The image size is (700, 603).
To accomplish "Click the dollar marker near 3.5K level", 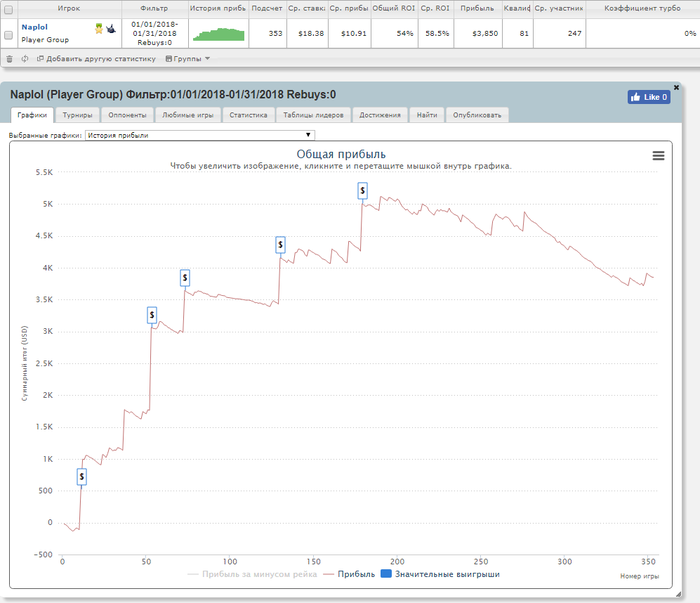I will pyautogui.click(x=185, y=278).
